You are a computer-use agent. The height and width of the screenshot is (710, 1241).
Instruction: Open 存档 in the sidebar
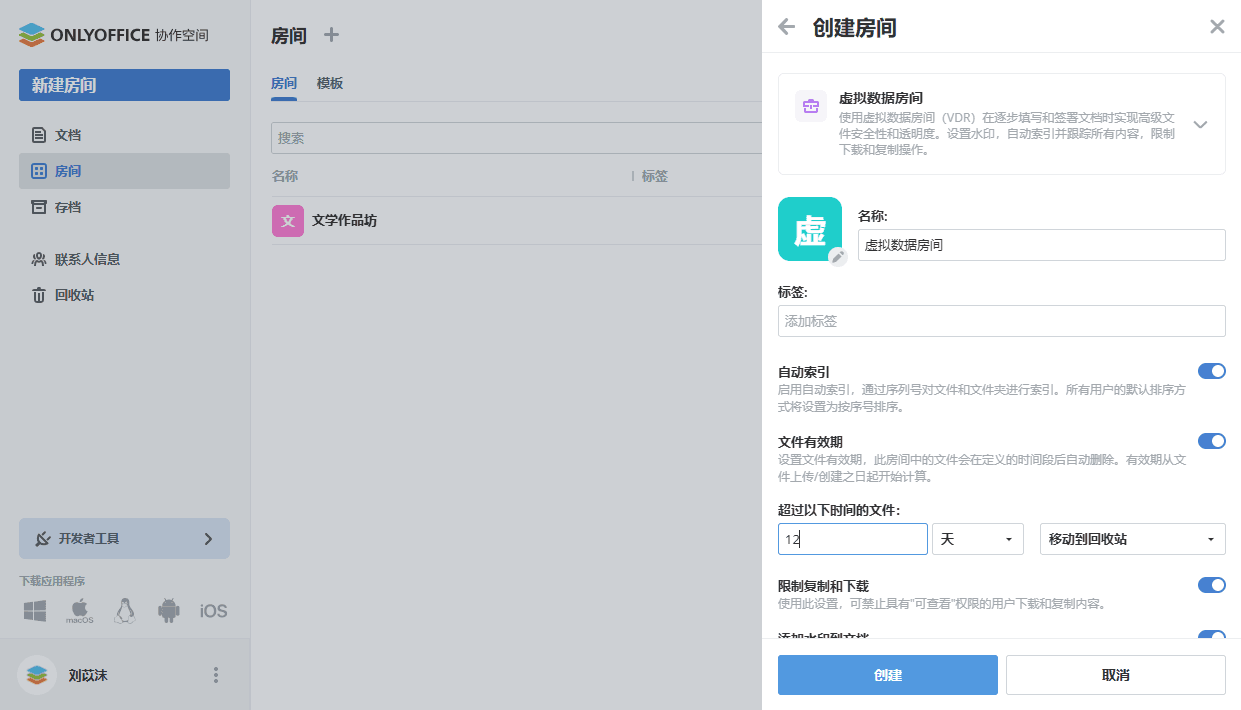124,207
